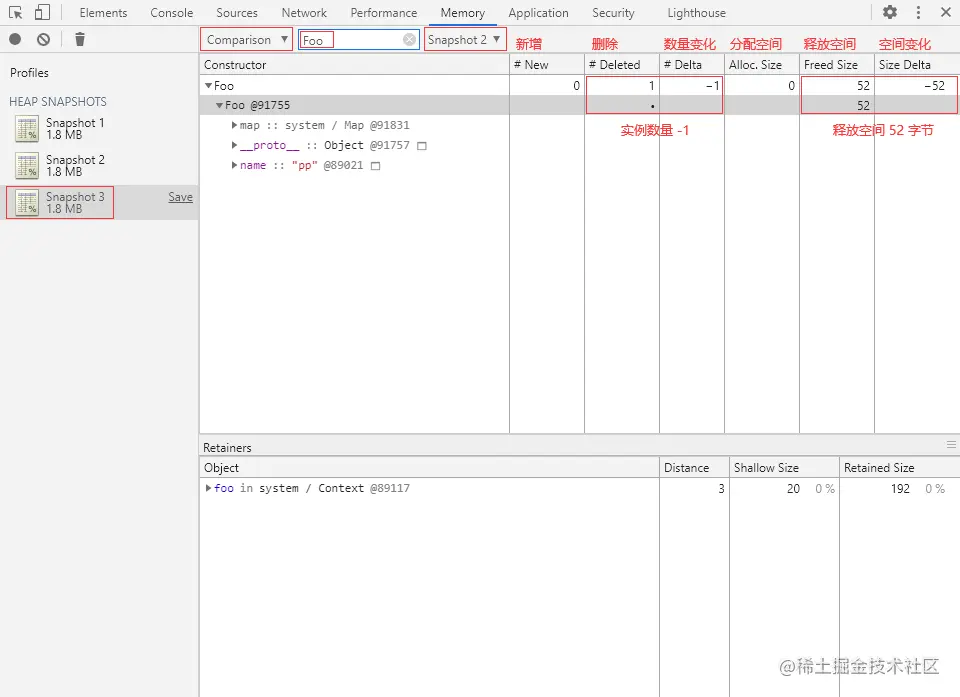Expand the map :: system / Map row

[x=234, y=125]
